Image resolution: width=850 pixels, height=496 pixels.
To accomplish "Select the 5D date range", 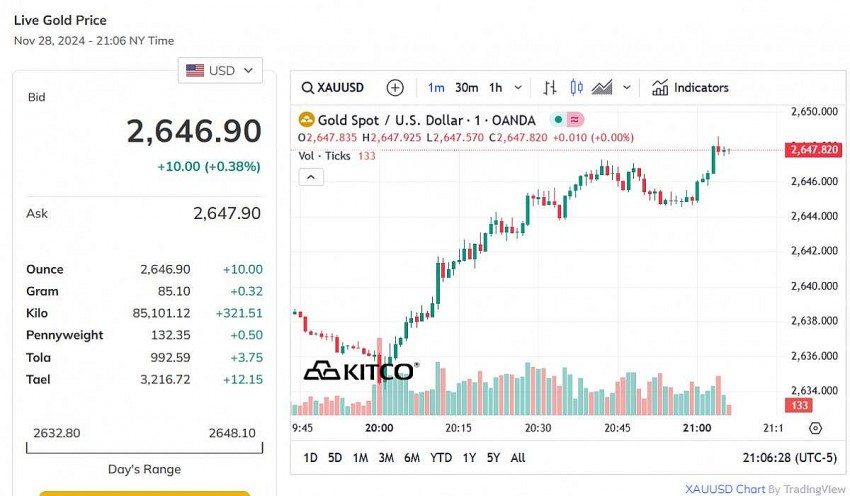I will pos(335,458).
